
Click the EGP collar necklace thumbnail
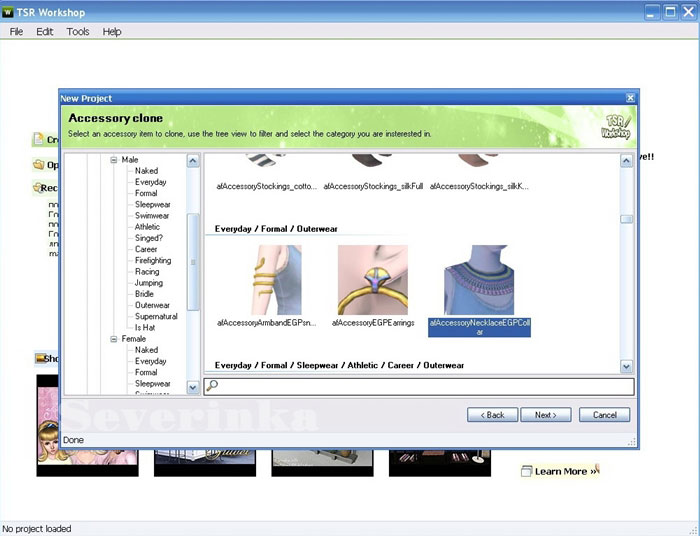click(x=478, y=280)
